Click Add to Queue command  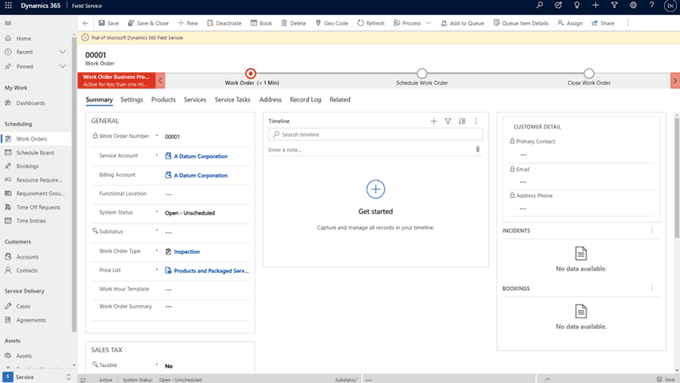click(x=462, y=23)
